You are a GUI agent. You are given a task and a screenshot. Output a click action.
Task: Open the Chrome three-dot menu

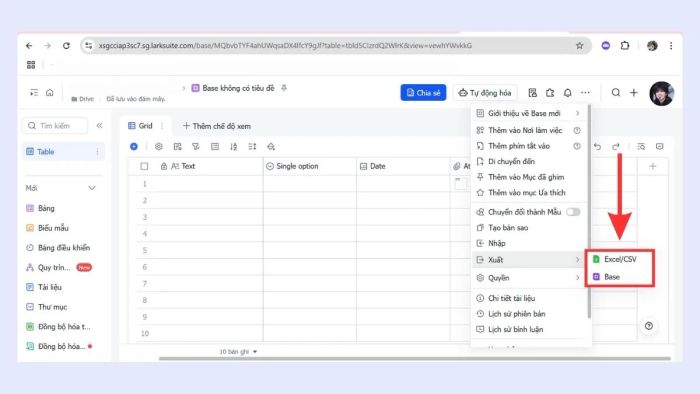[671, 46]
